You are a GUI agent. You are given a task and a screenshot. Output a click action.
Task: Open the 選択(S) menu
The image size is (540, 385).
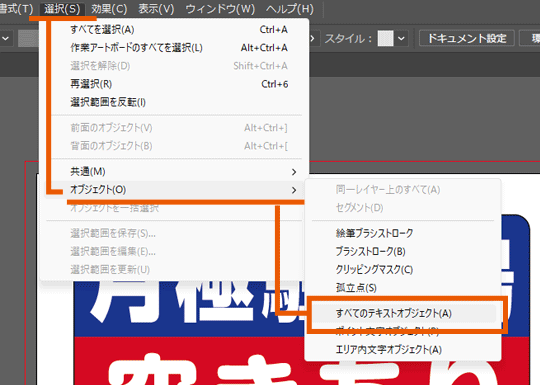62,9
